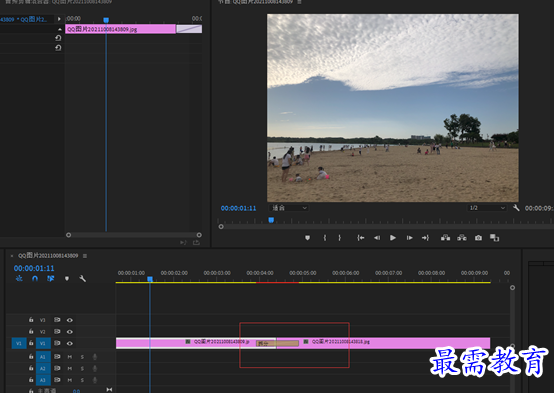Click the Mark In bracket button

pos(325,238)
